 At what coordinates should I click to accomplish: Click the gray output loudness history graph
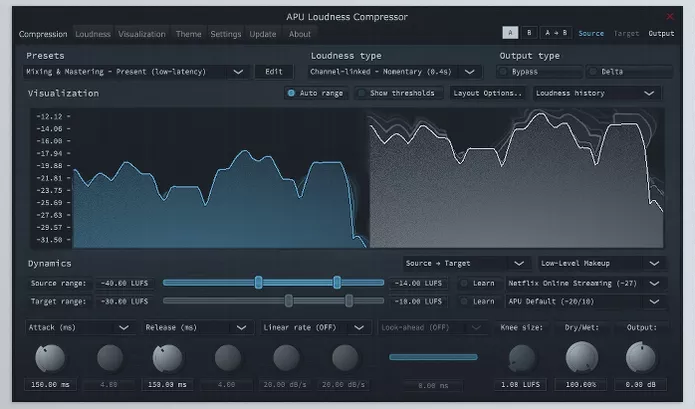pos(516,179)
